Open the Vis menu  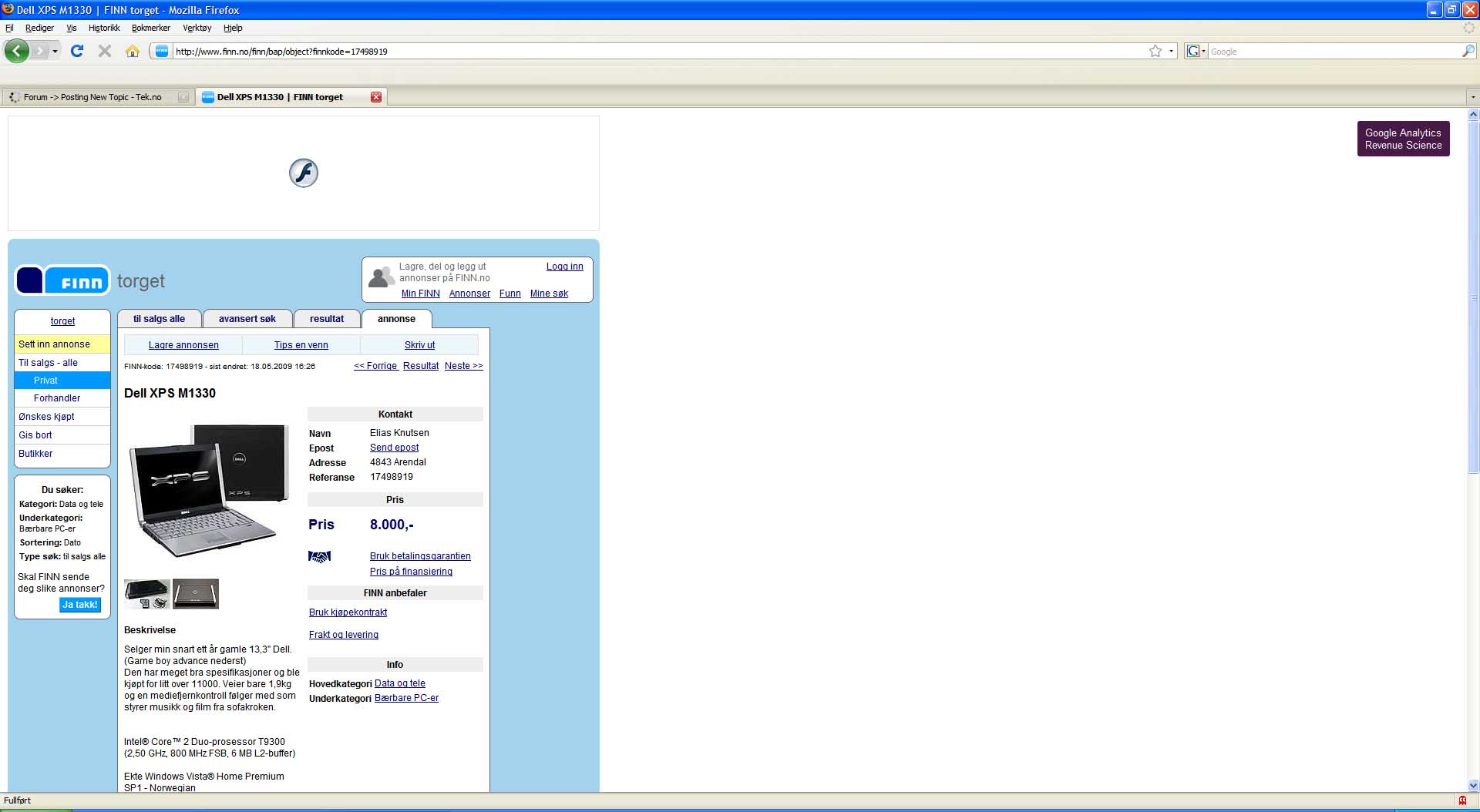click(x=72, y=28)
